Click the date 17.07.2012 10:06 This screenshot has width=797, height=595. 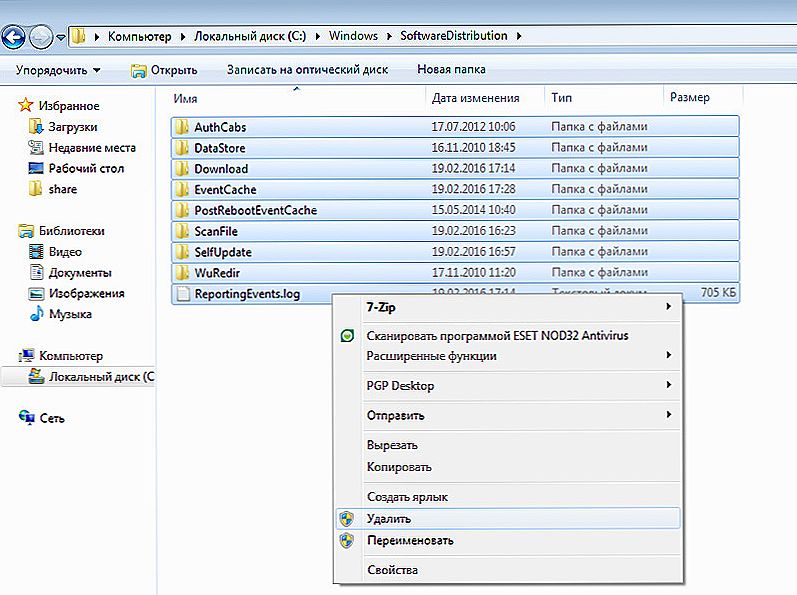click(473, 127)
